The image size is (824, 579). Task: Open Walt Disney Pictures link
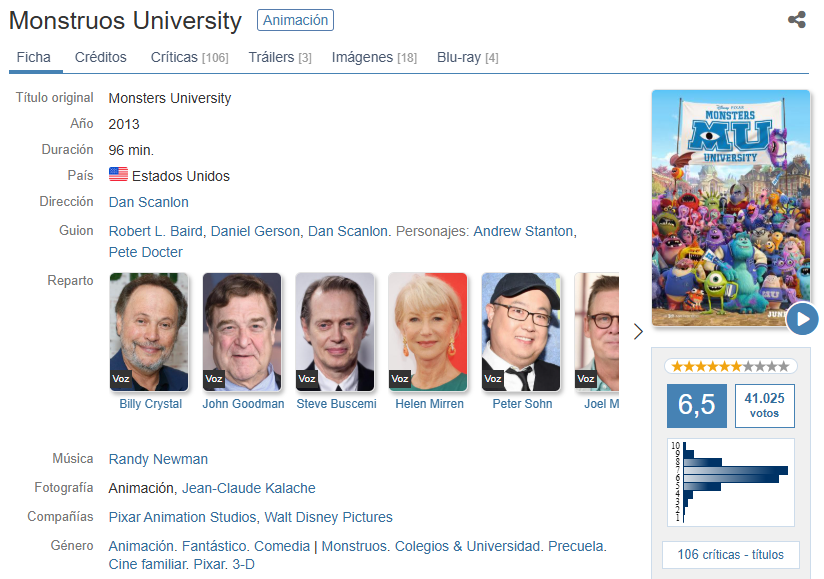(328, 517)
